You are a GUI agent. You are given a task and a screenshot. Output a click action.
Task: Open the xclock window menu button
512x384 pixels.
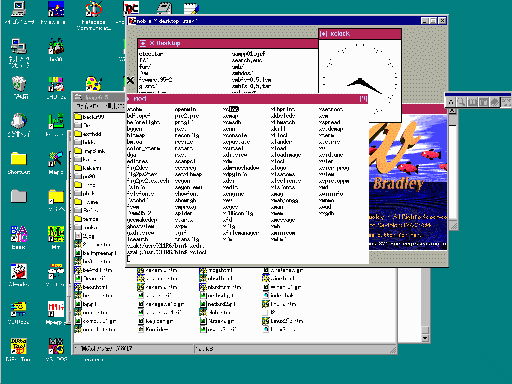pyautogui.click(x=323, y=34)
